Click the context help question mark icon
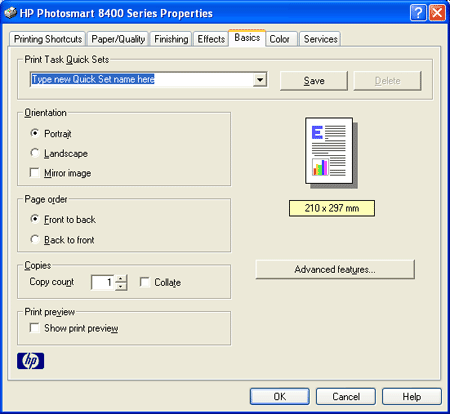The image size is (450, 414). tap(418, 13)
